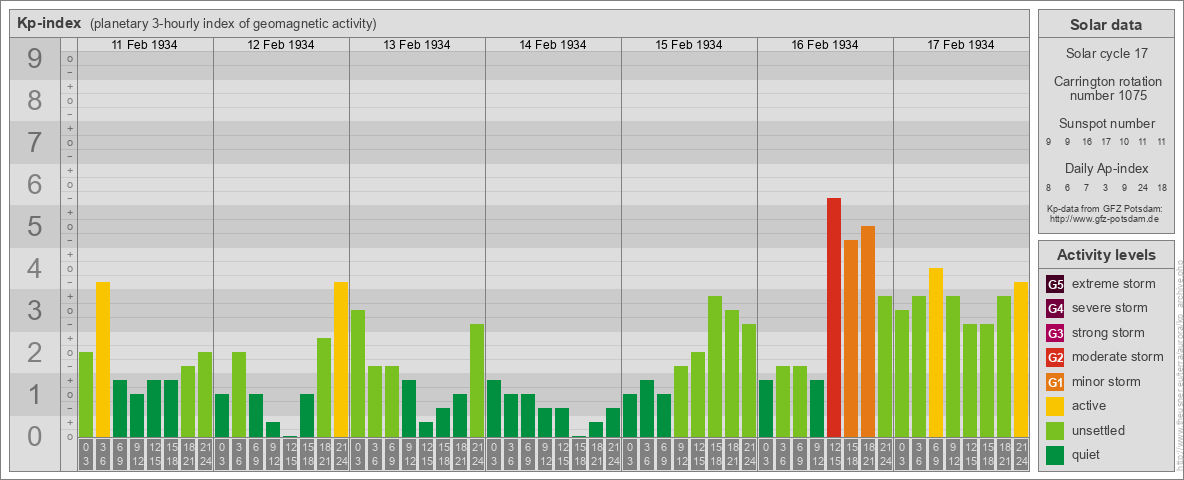Image resolution: width=1184 pixels, height=480 pixels.
Task: Click the '16 Feb 1934' date header
Action: (x=825, y=45)
